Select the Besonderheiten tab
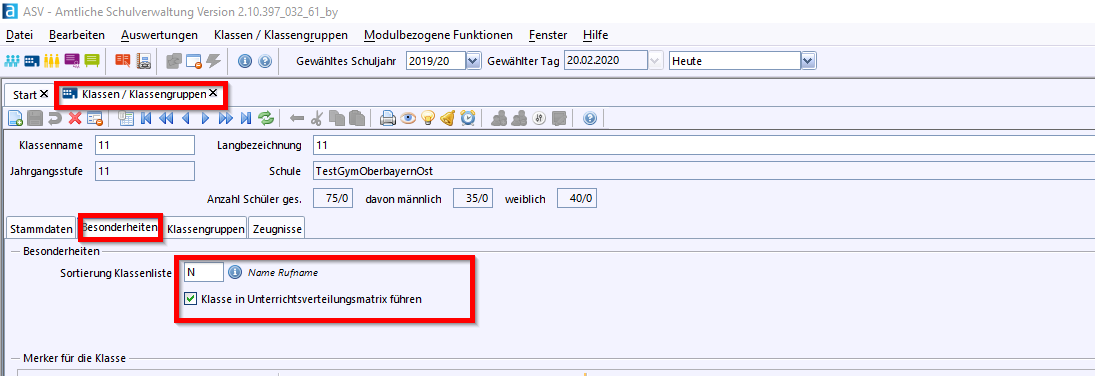 pos(120,227)
